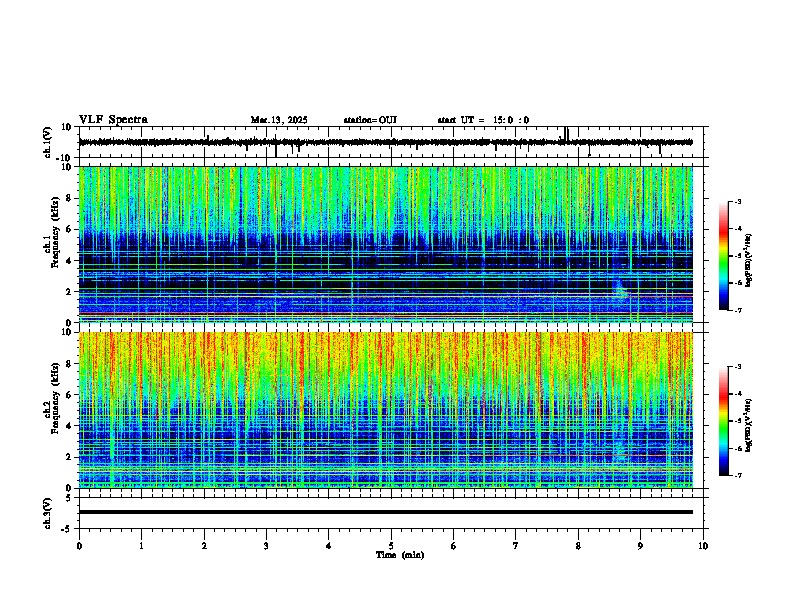This screenshot has height=612, width=792.
Task: Click the ch.2 PSD color scale bar
Action: click(724, 421)
